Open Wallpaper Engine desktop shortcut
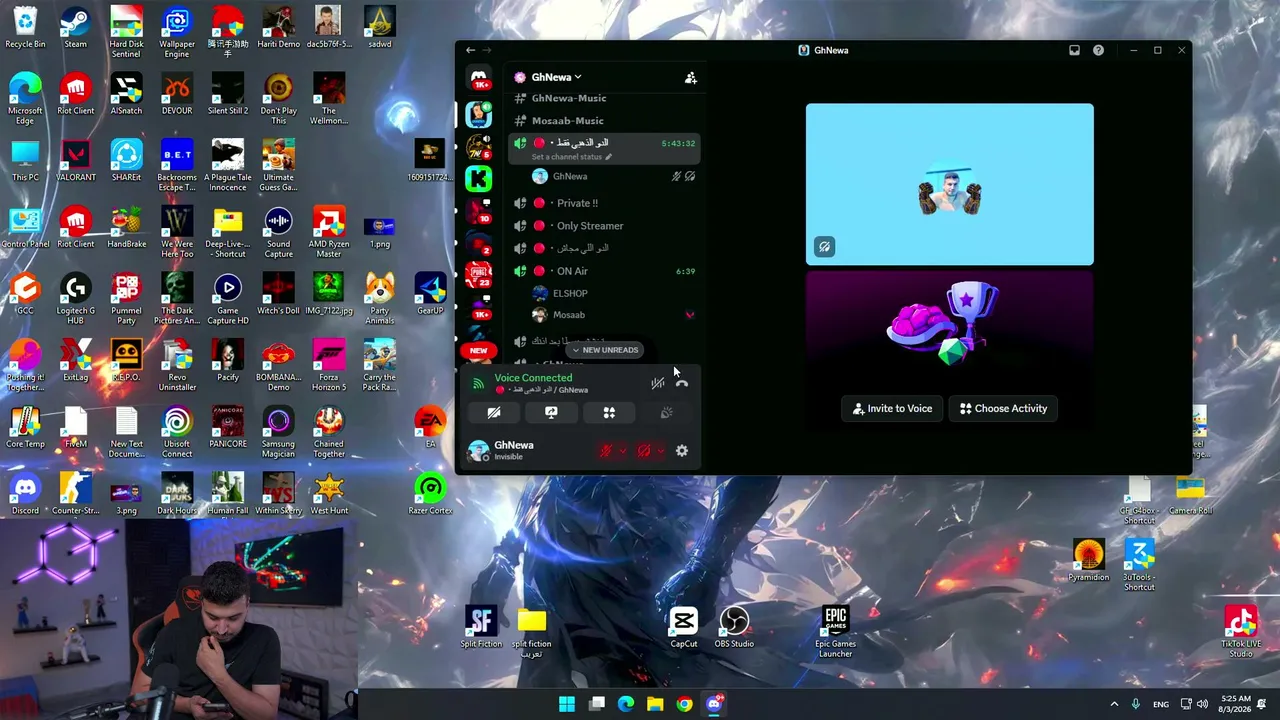The width and height of the screenshot is (1280, 720). click(x=177, y=33)
